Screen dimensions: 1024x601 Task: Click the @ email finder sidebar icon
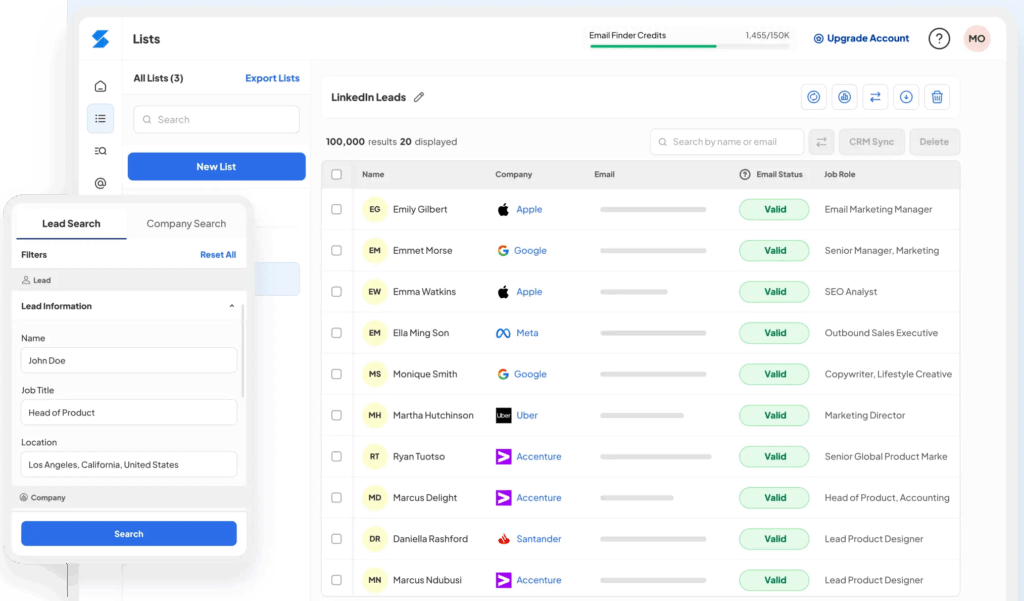[x=100, y=184]
